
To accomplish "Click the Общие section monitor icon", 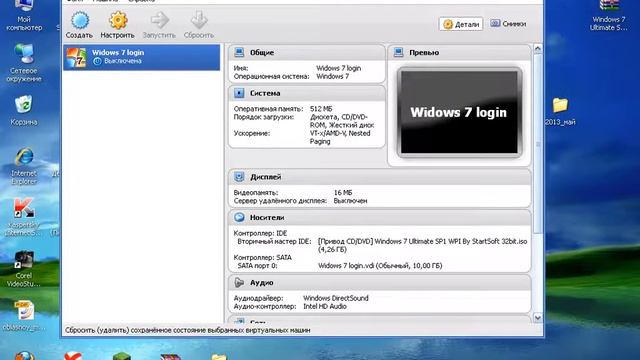I will [239, 52].
